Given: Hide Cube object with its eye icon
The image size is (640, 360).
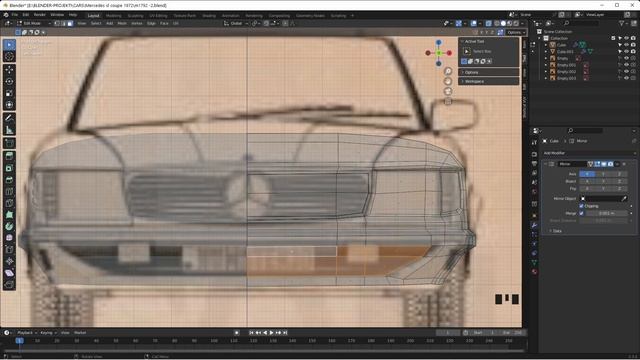Looking at the screenshot, I should pos(627,45).
